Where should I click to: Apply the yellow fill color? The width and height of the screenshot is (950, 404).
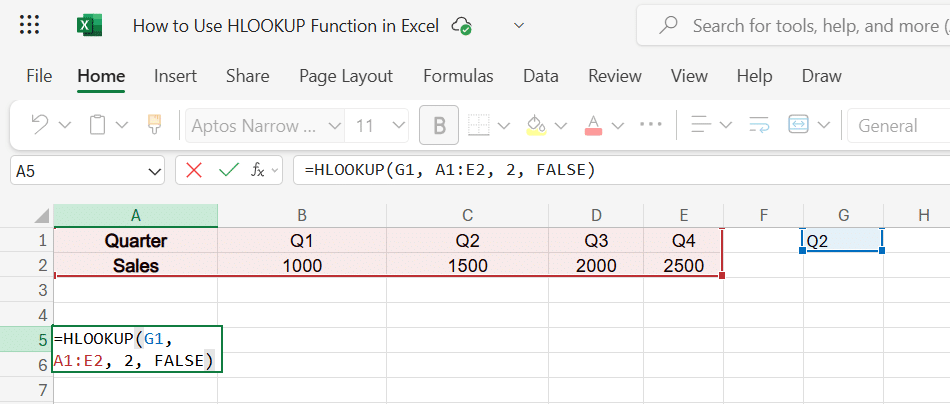click(x=536, y=125)
